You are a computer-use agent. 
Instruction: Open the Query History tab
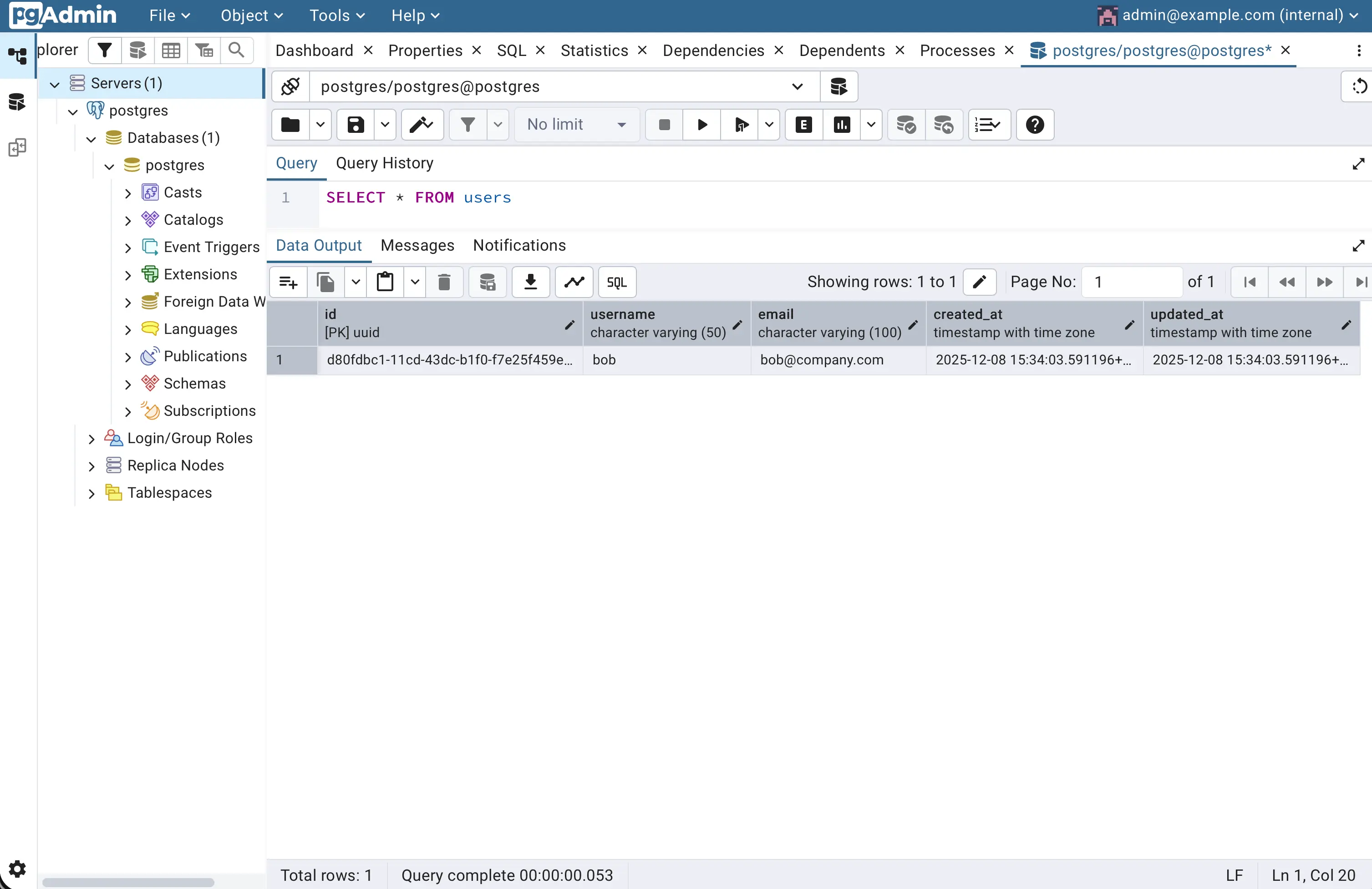pos(385,163)
